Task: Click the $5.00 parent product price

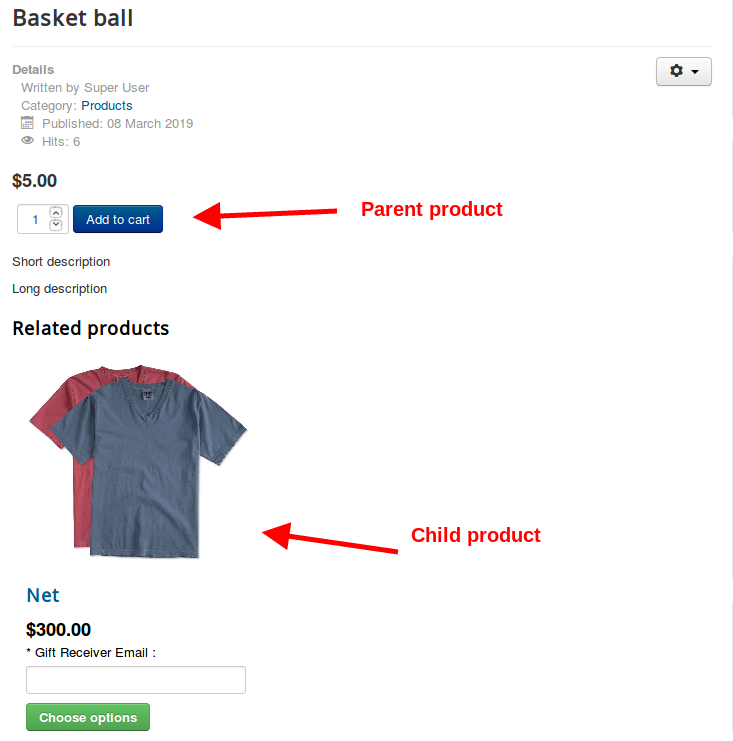Action: click(35, 181)
